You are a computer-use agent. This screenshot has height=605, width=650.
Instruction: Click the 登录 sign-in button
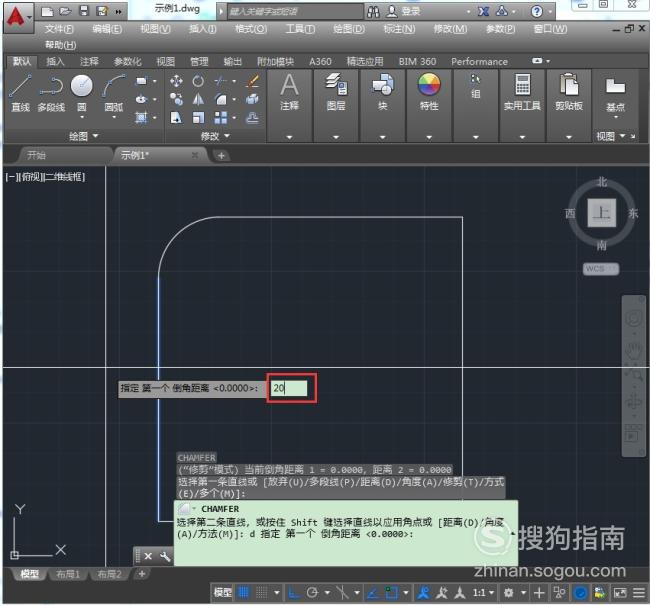[x=405, y=12]
